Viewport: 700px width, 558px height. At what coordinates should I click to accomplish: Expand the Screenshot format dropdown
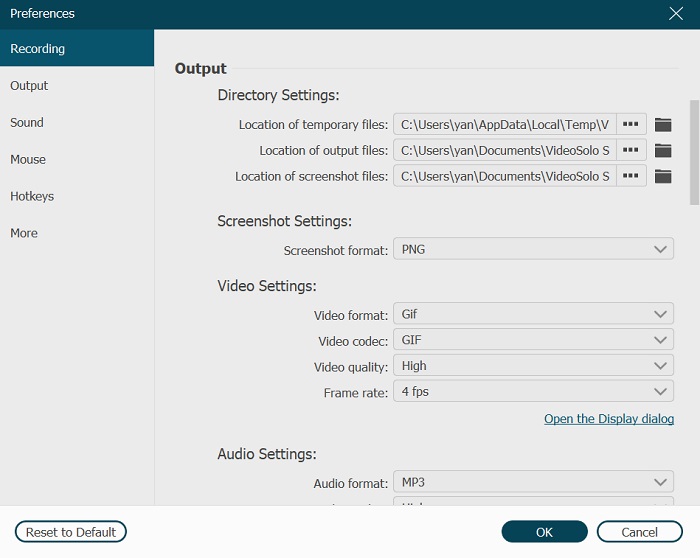[x=533, y=249]
